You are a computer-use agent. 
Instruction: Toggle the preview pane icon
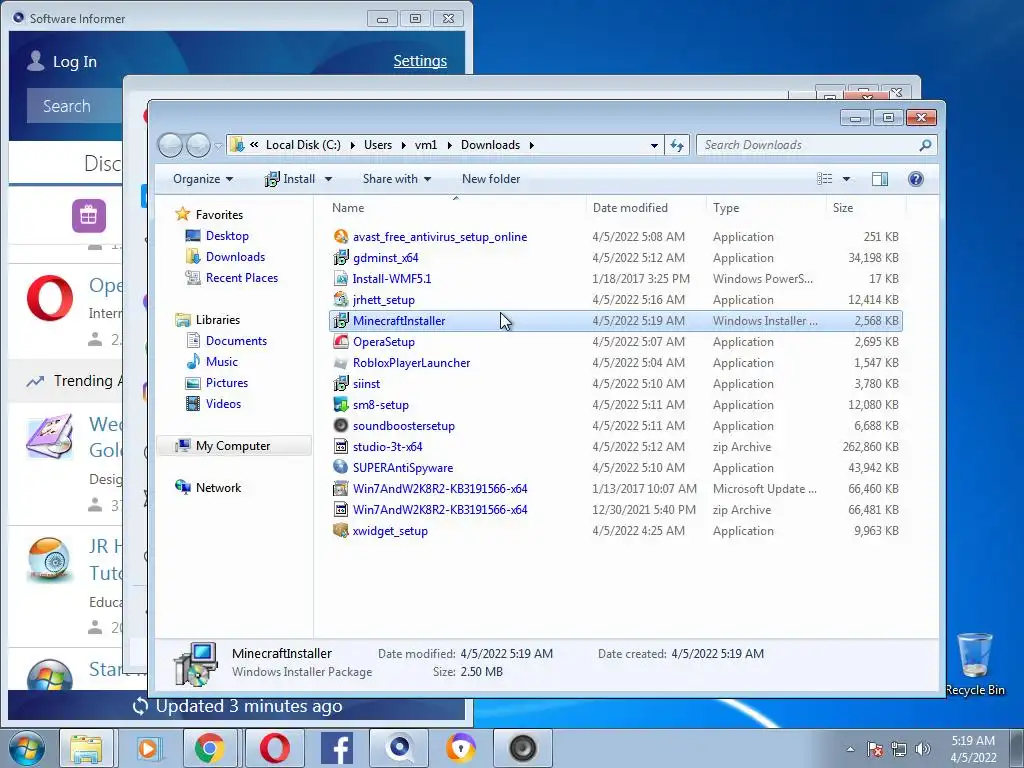pos(880,179)
